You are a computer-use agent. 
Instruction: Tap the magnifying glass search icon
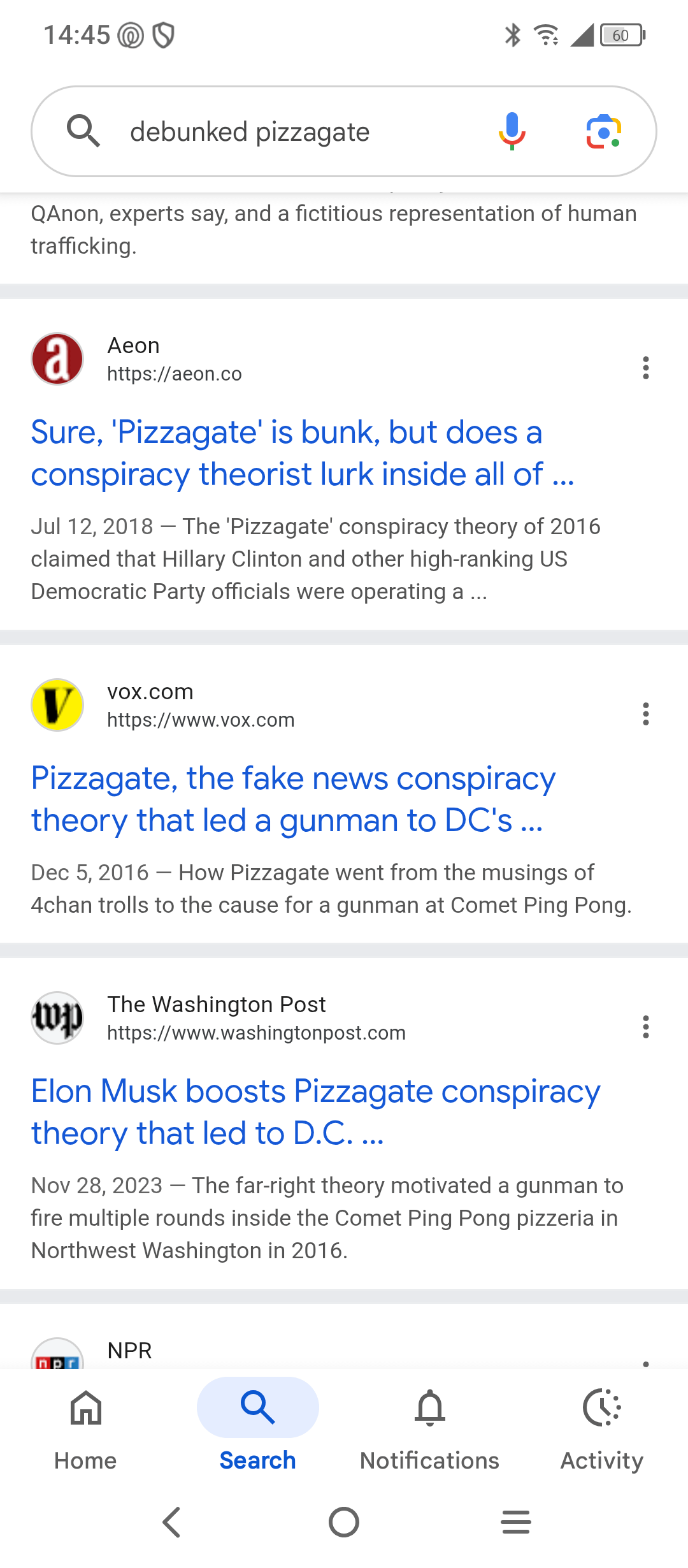pyautogui.click(x=83, y=131)
